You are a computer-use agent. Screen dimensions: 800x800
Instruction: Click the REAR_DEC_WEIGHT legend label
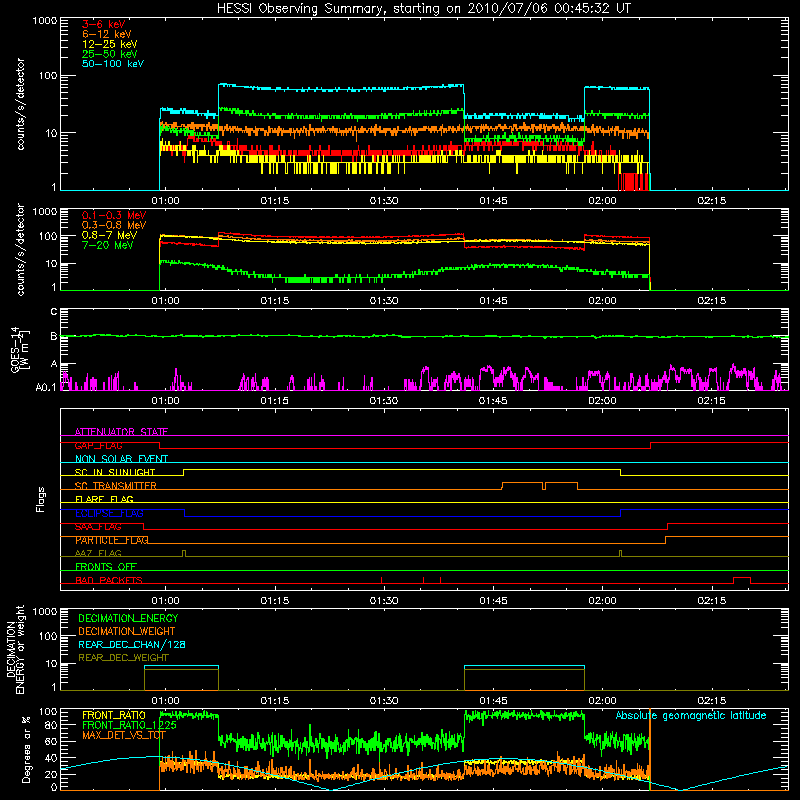point(123,658)
